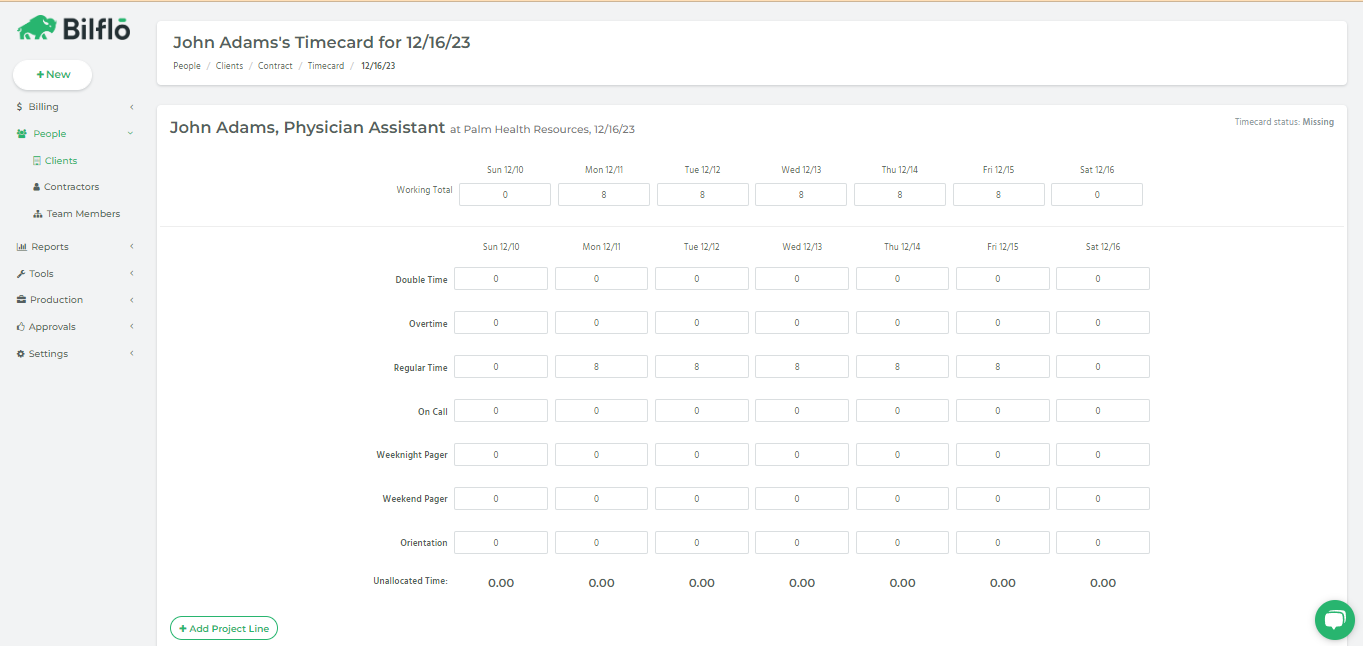1363x646 pixels.
Task: Open the Team Members sidebar item
Action: (x=83, y=214)
